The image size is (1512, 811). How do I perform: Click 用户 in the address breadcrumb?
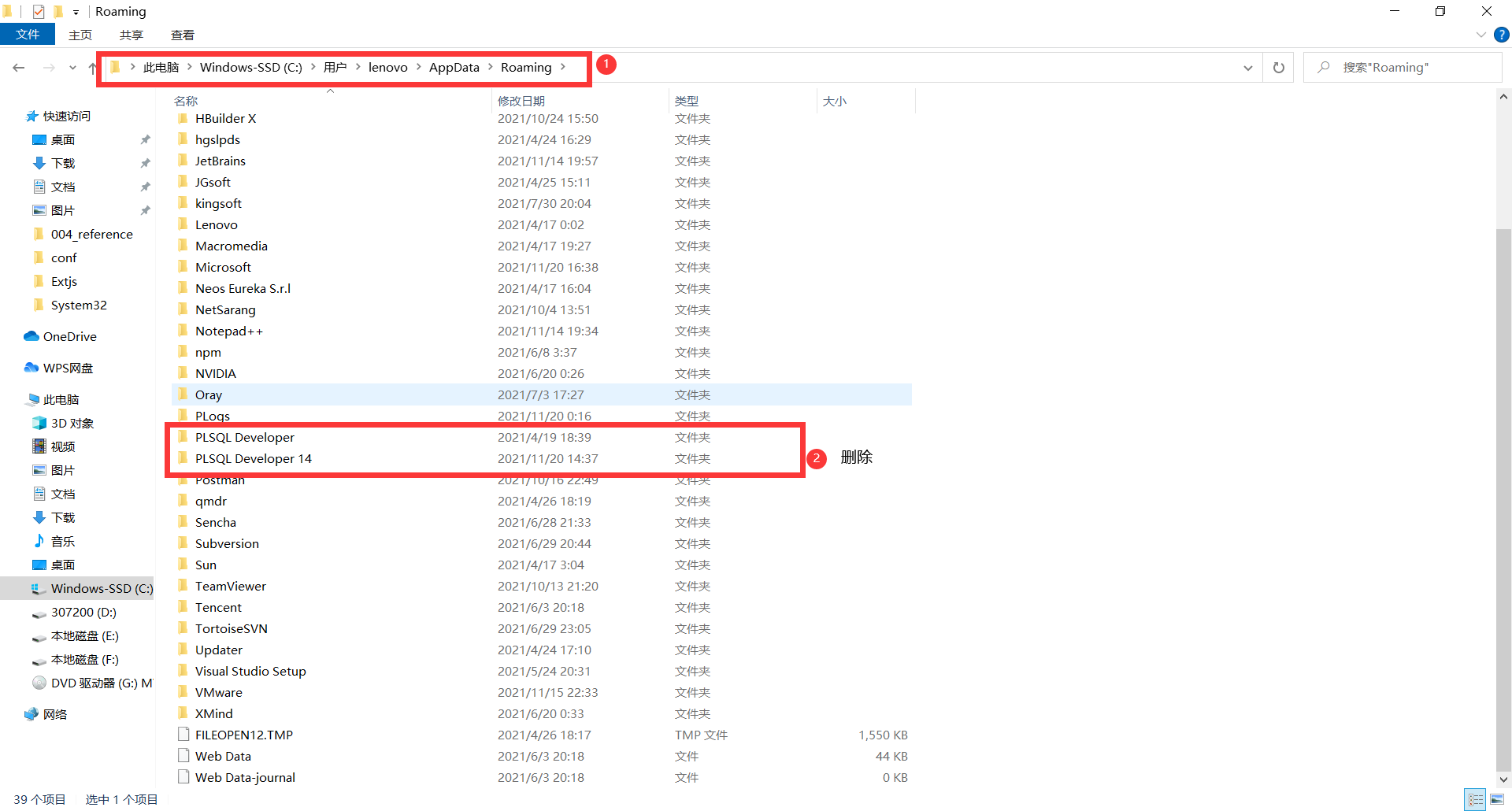[x=335, y=68]
